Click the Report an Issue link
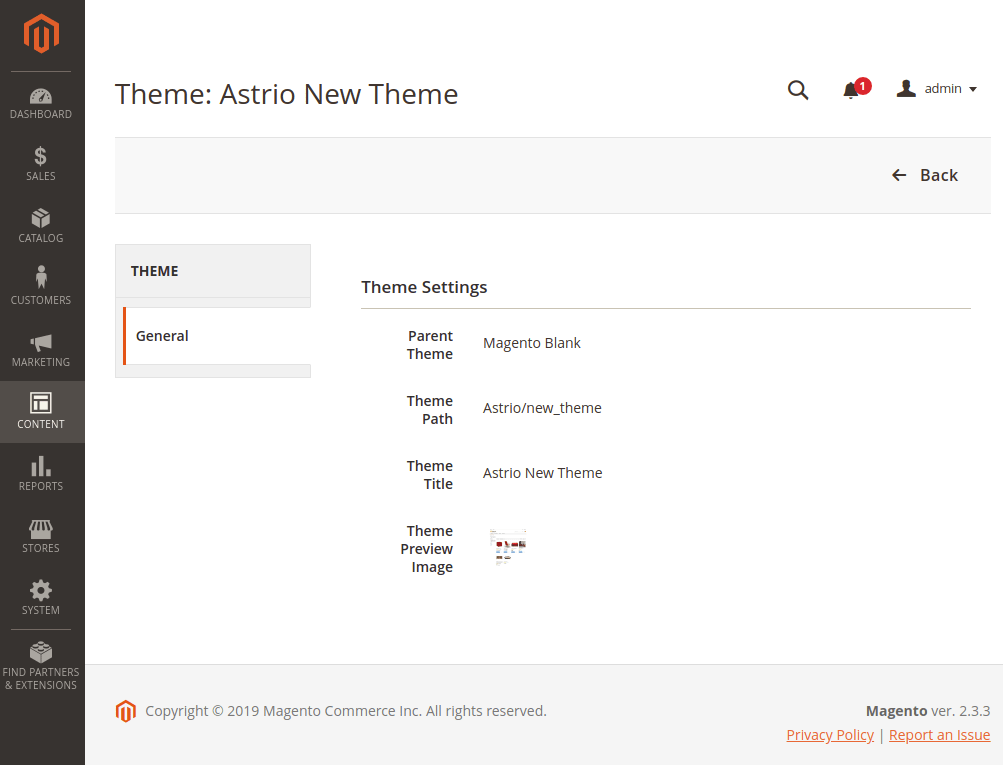 pyautogui.click(x=939, y=735)
